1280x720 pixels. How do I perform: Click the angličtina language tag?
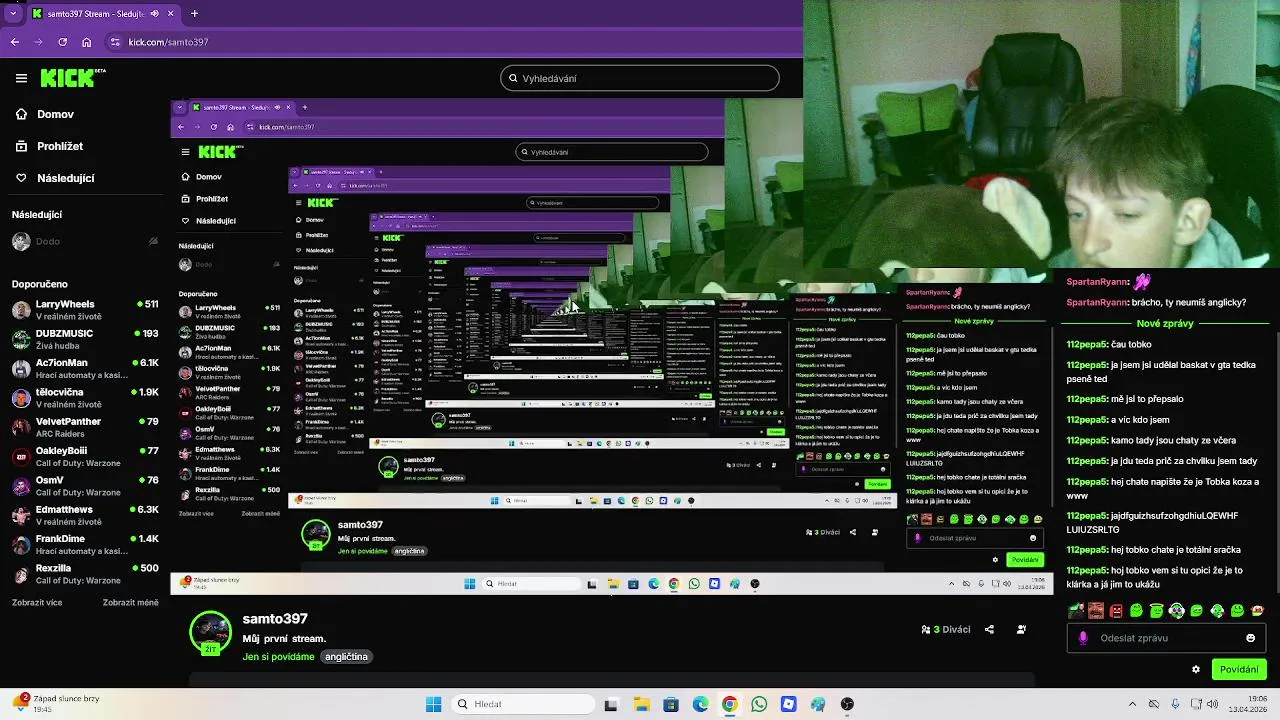[x=347, y=657]
